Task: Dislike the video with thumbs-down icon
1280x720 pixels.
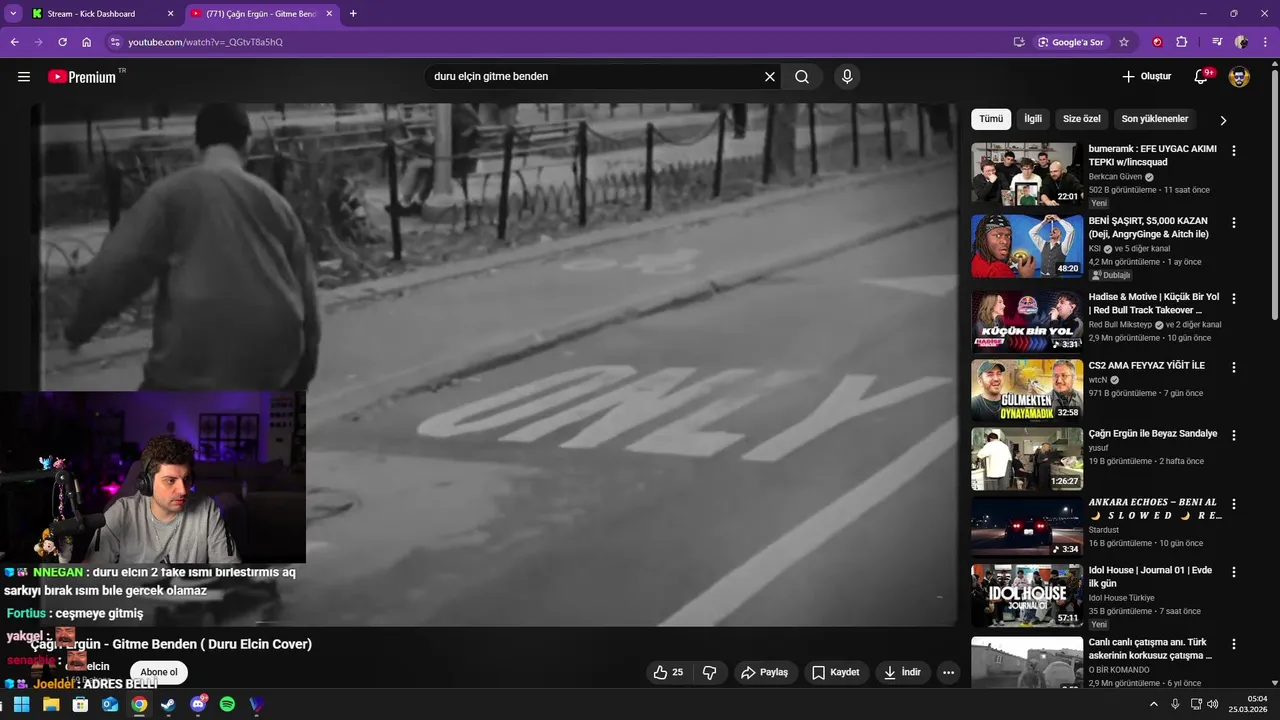Action: coord(710,673)
